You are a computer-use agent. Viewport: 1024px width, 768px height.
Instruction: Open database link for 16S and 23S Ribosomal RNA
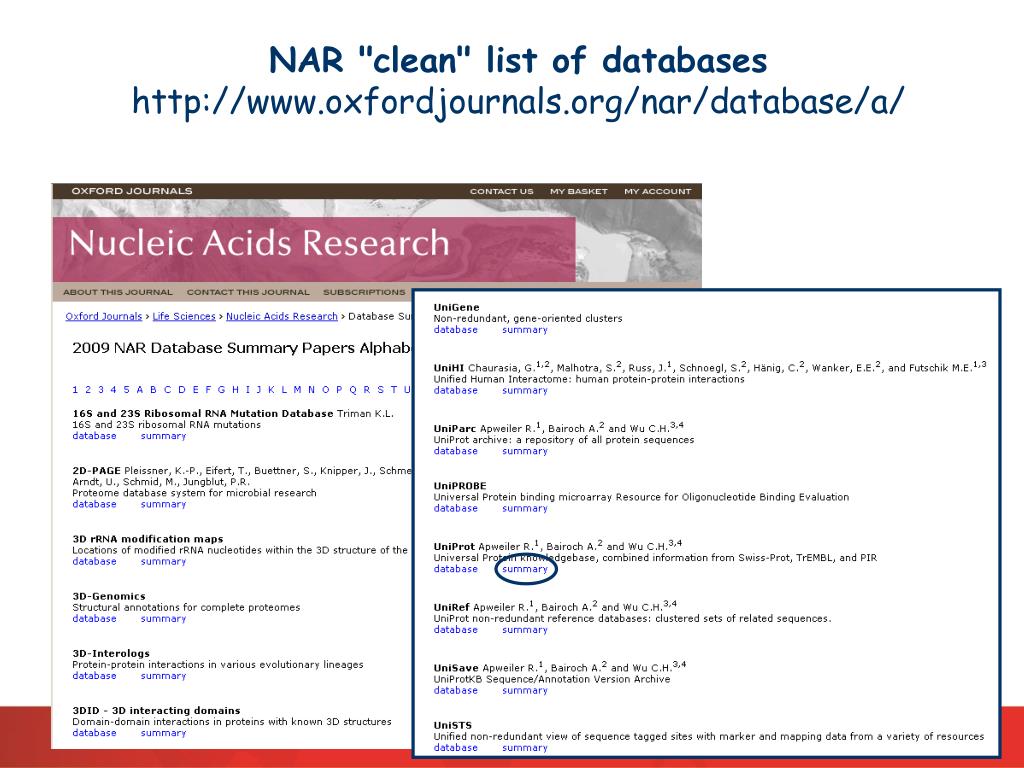94,436
